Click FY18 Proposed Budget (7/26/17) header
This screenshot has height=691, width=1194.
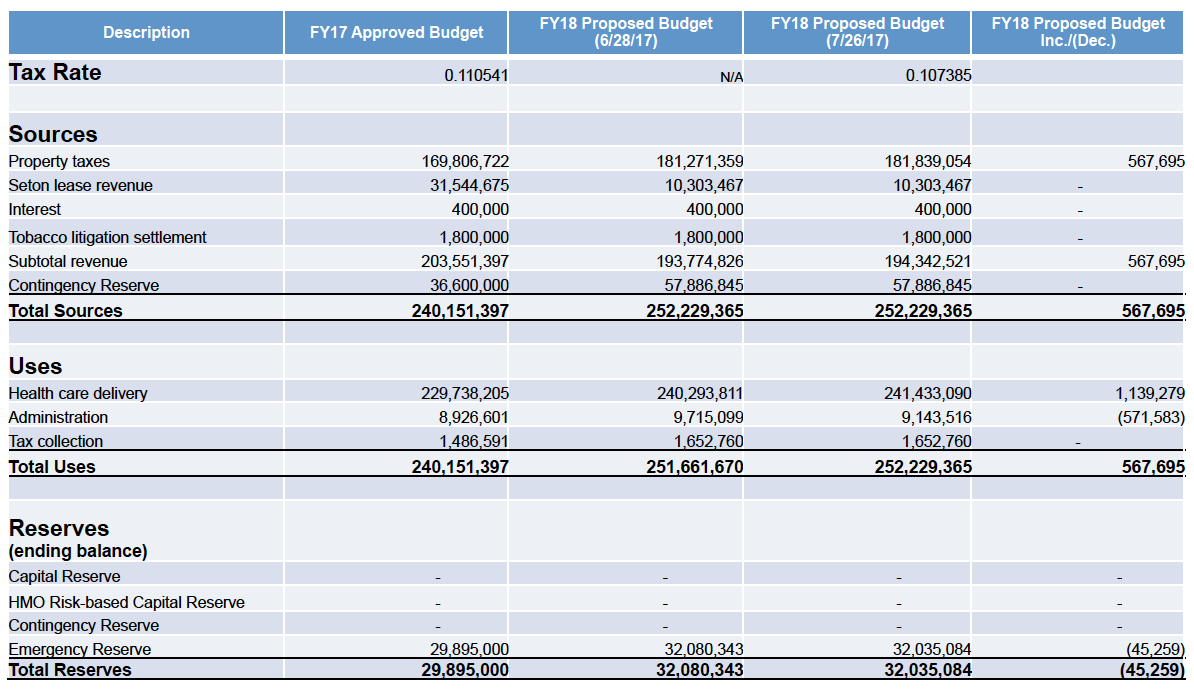point(857,32)
